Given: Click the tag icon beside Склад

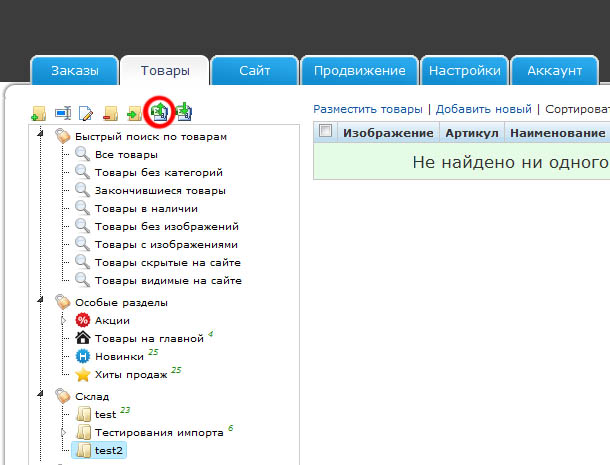Looking at the screenshot, I should [x=63, y=396].
